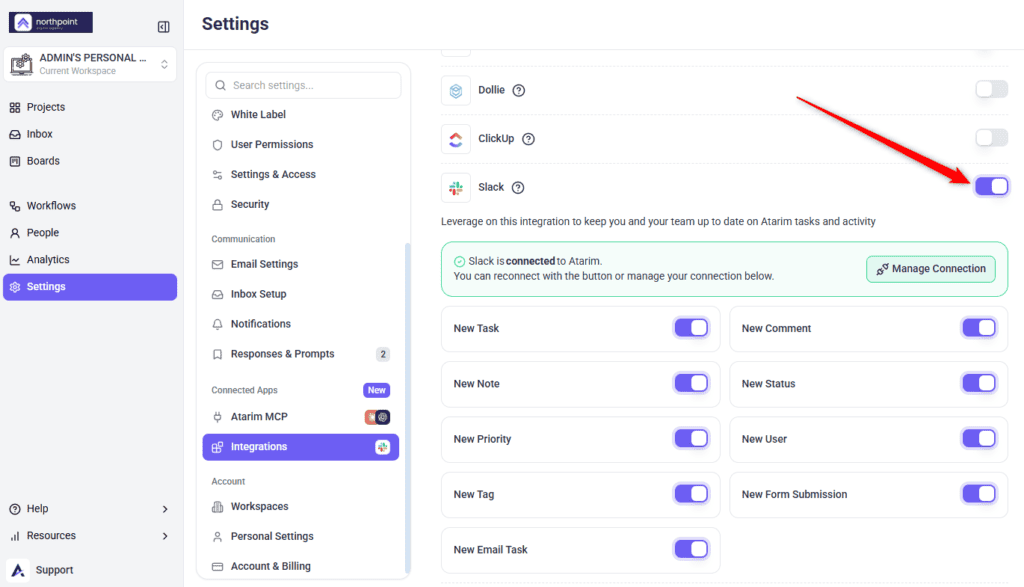Toggle New Priority notifications
The height and width of the screenshot is (587, 1024).
pyautogui.click(x=691, y=439)
